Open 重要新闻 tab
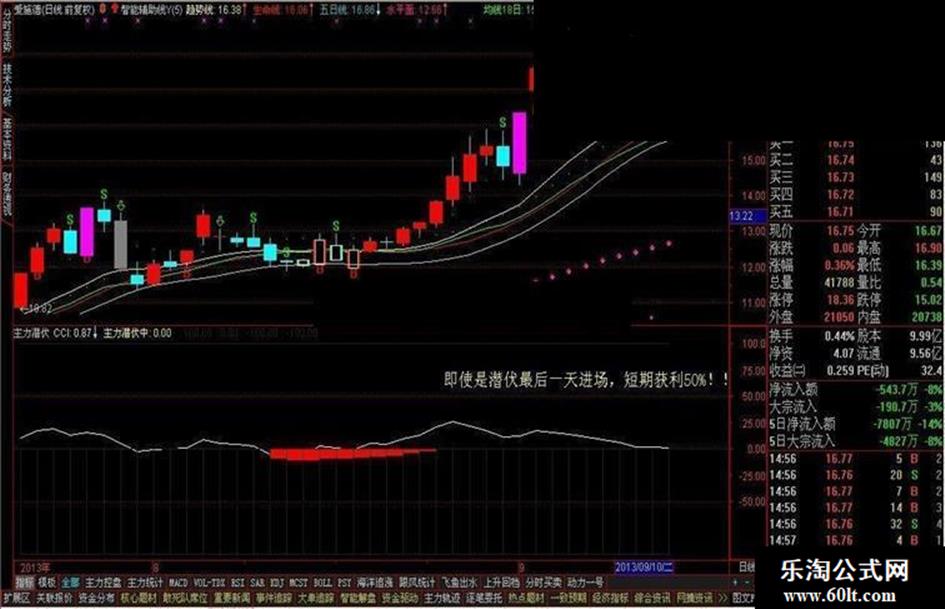 coord(232,598)
